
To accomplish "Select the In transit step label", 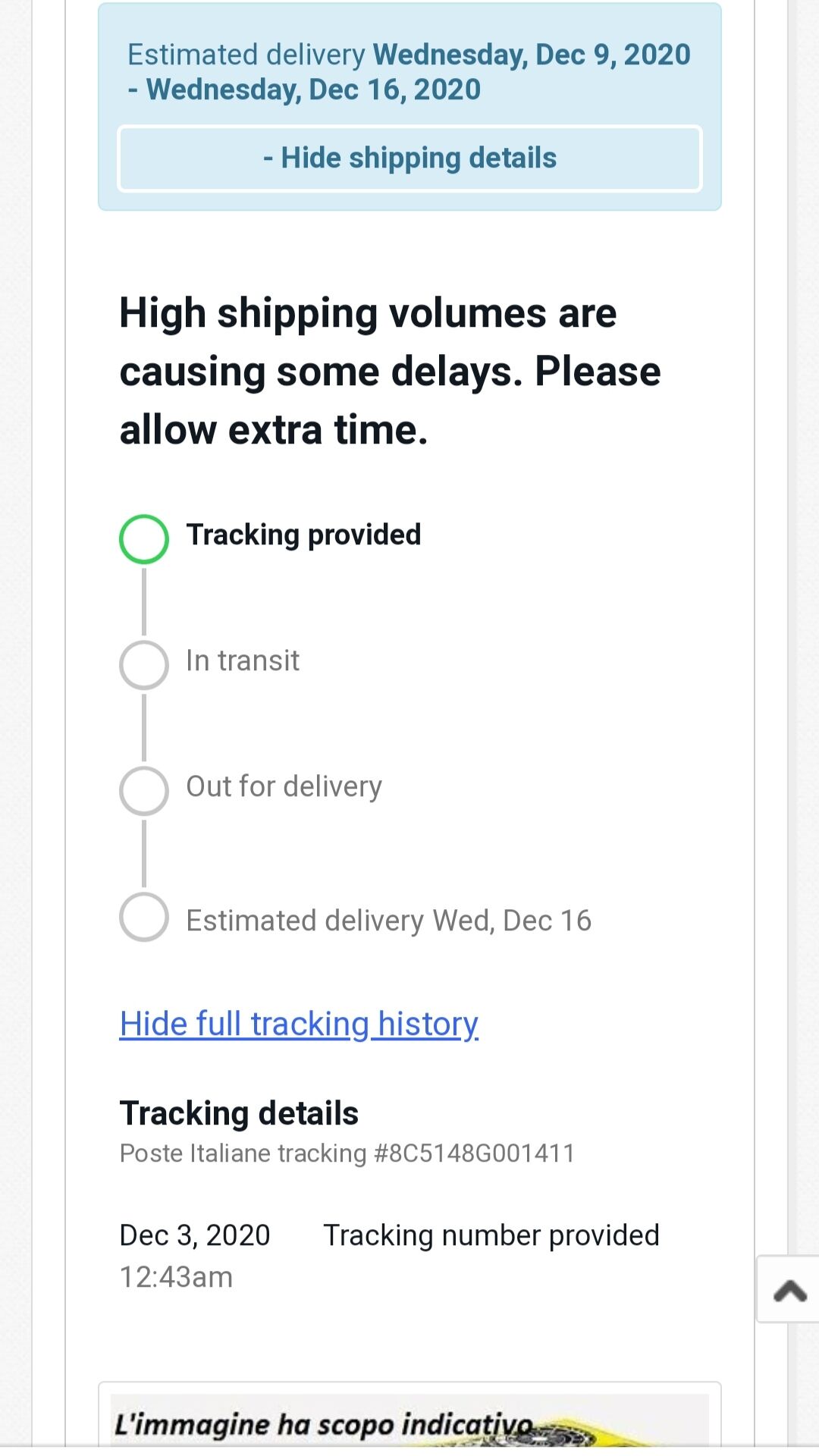I will pyautogui.click(x=243, y=661).
